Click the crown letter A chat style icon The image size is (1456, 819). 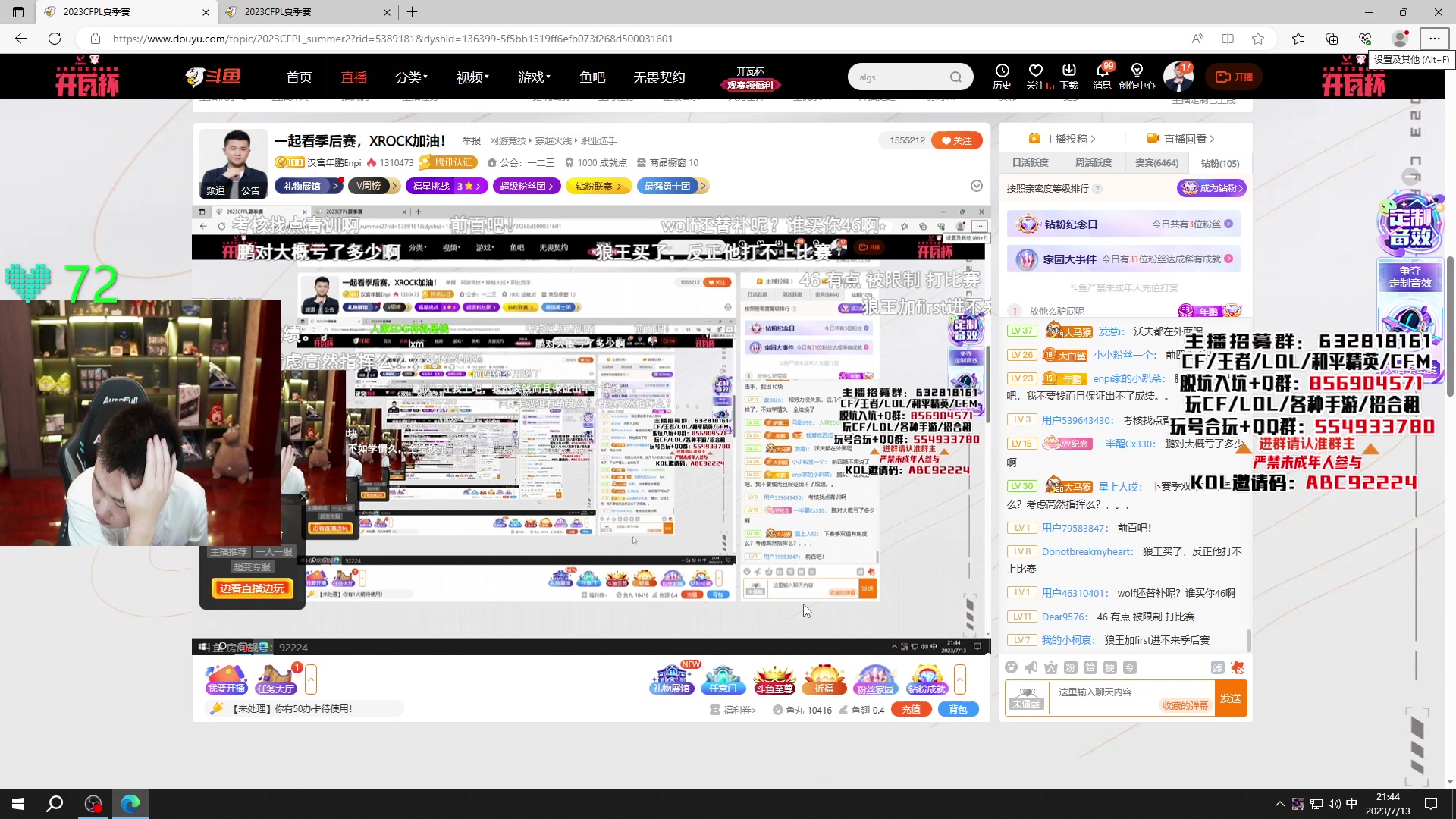tap(1050, 667)
